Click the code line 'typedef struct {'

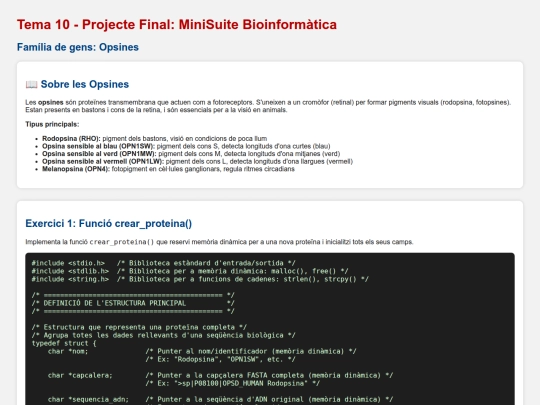click(x=64, y=343)
